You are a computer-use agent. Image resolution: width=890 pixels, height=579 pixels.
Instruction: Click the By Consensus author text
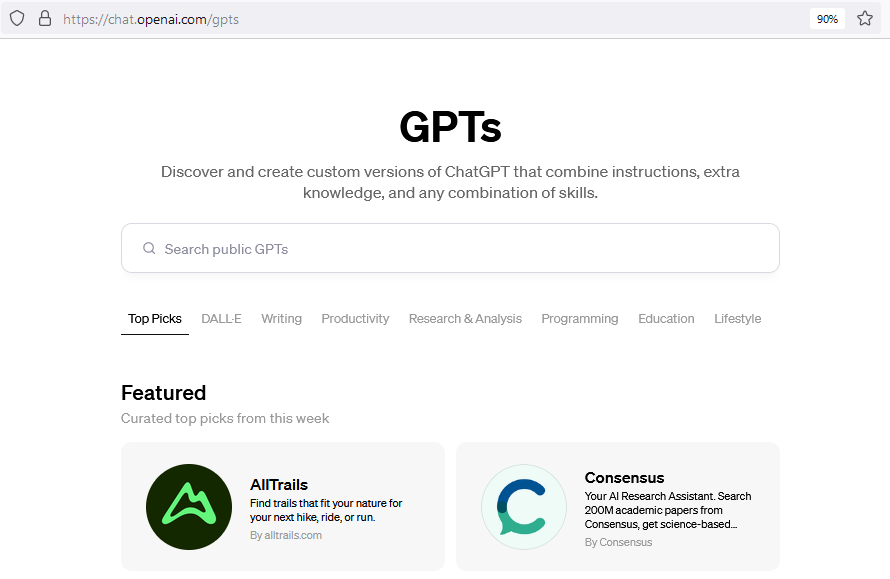[x=618, y=542]
